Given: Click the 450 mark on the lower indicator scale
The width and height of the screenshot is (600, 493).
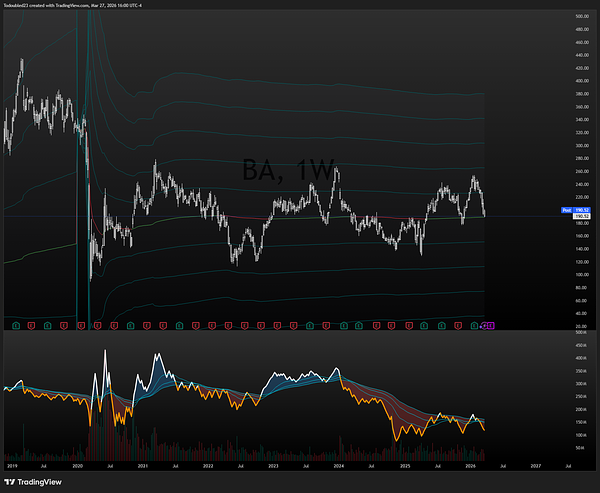Looking at the screenshot, I should click(578, 346).
